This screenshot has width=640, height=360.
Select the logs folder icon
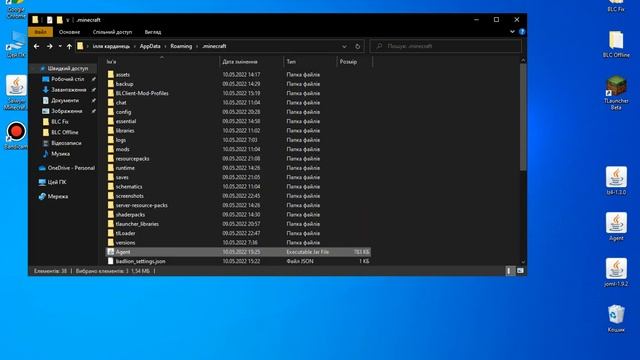(x=111, y=140)
